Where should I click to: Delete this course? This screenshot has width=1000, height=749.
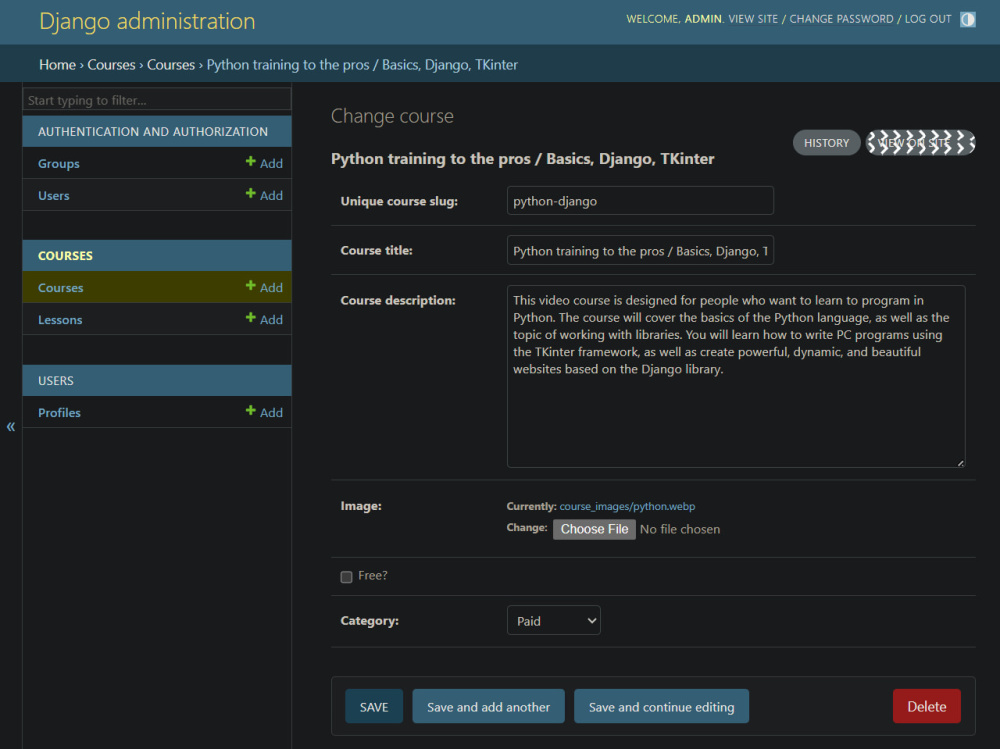[927, 706]
